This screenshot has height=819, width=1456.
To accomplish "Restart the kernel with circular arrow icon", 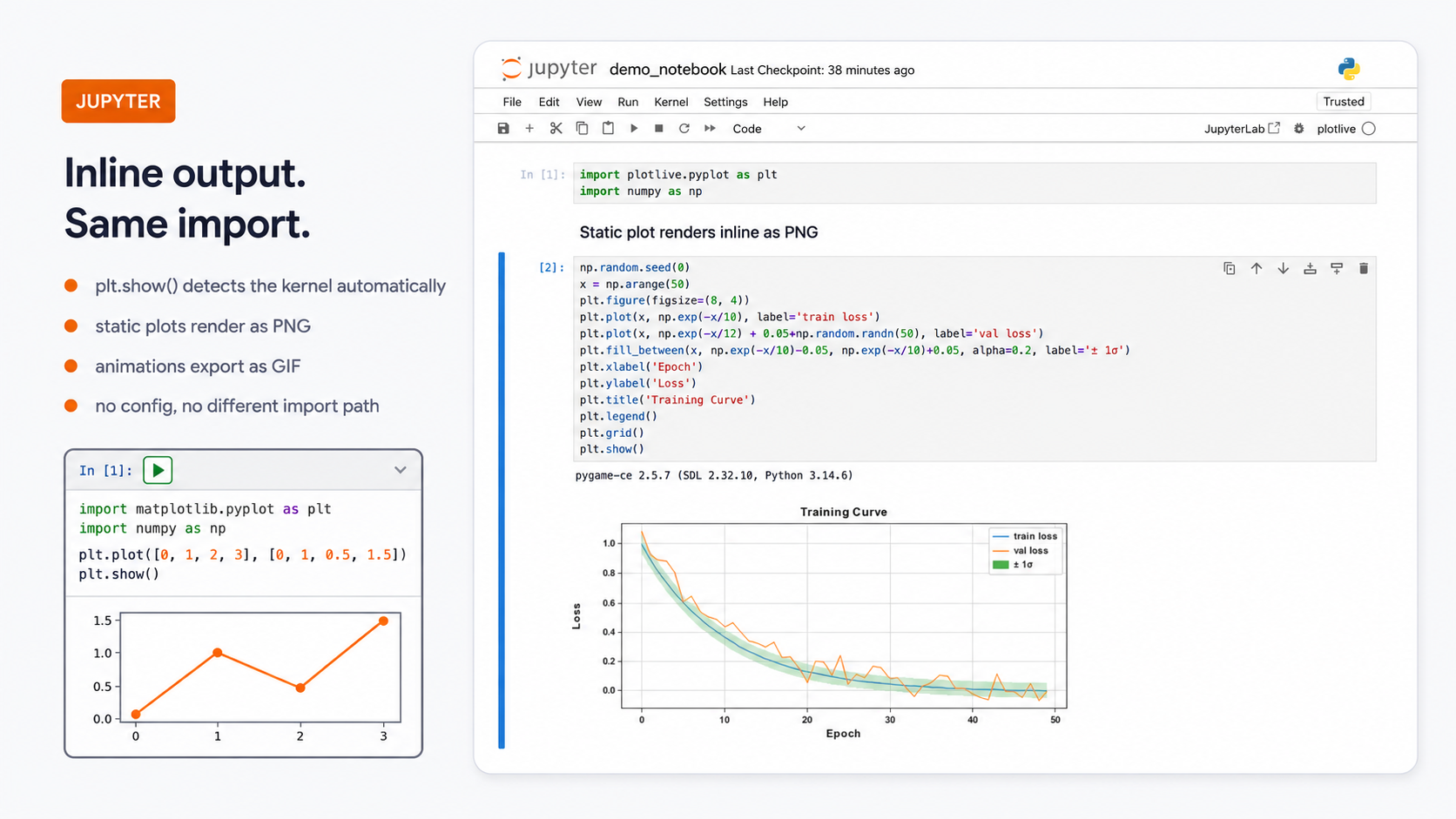I will tap(684, 129).
